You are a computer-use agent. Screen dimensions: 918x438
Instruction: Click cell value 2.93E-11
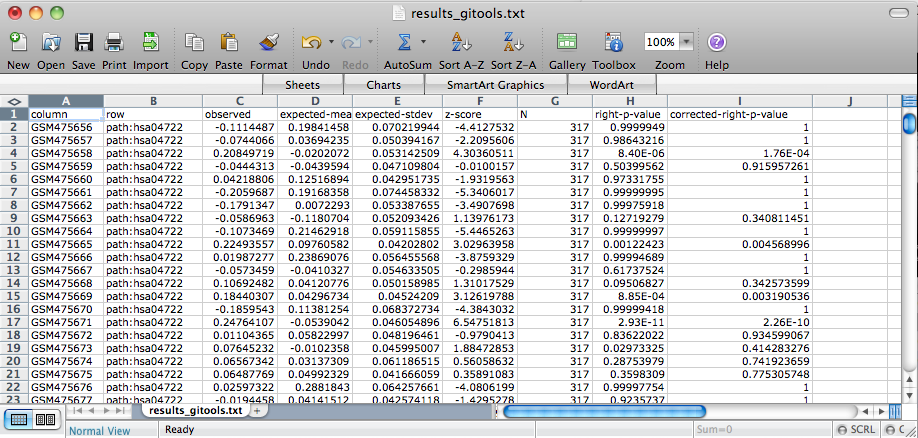pos(630,321)
